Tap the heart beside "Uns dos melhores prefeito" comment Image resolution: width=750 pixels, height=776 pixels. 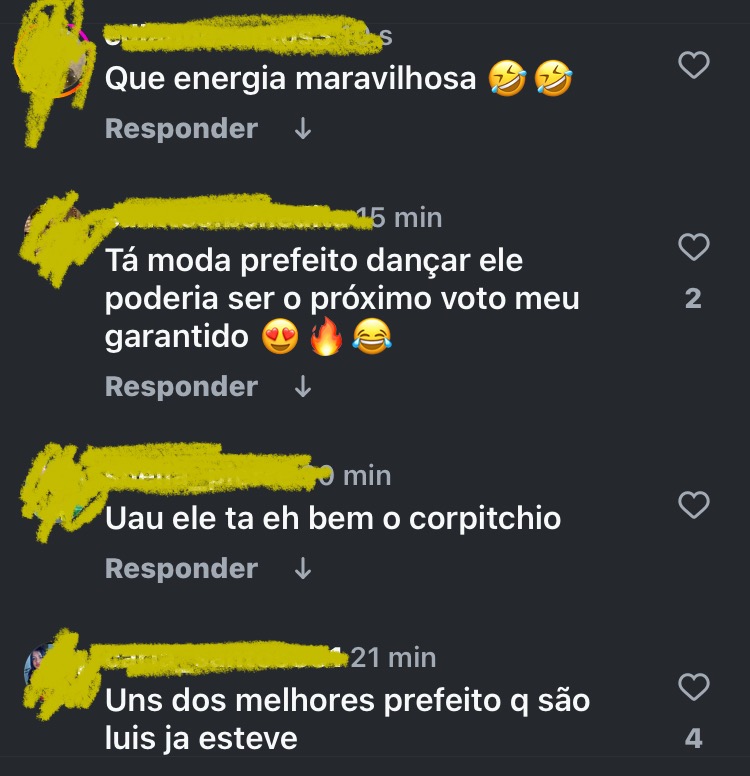[x=694, y=686]
